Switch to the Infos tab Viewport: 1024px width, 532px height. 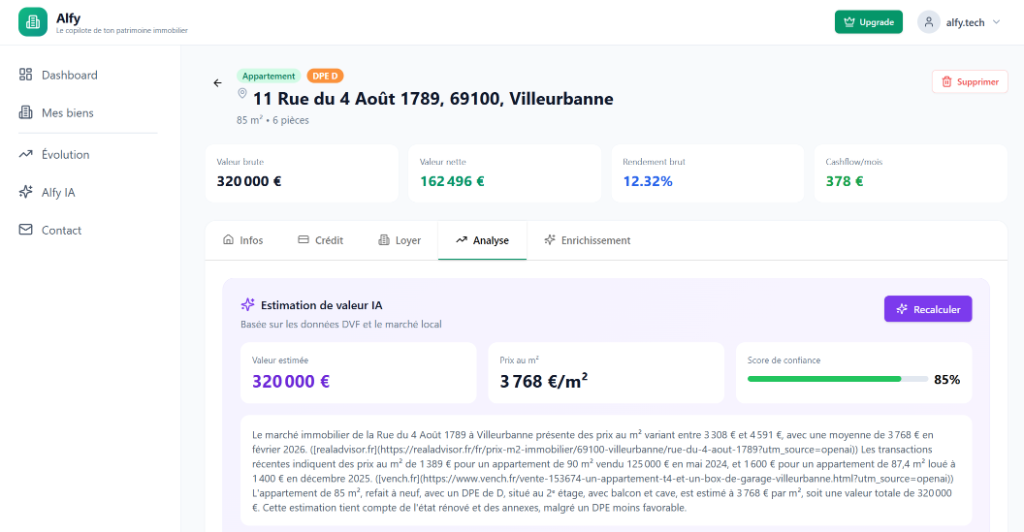(x=243, y=240)
